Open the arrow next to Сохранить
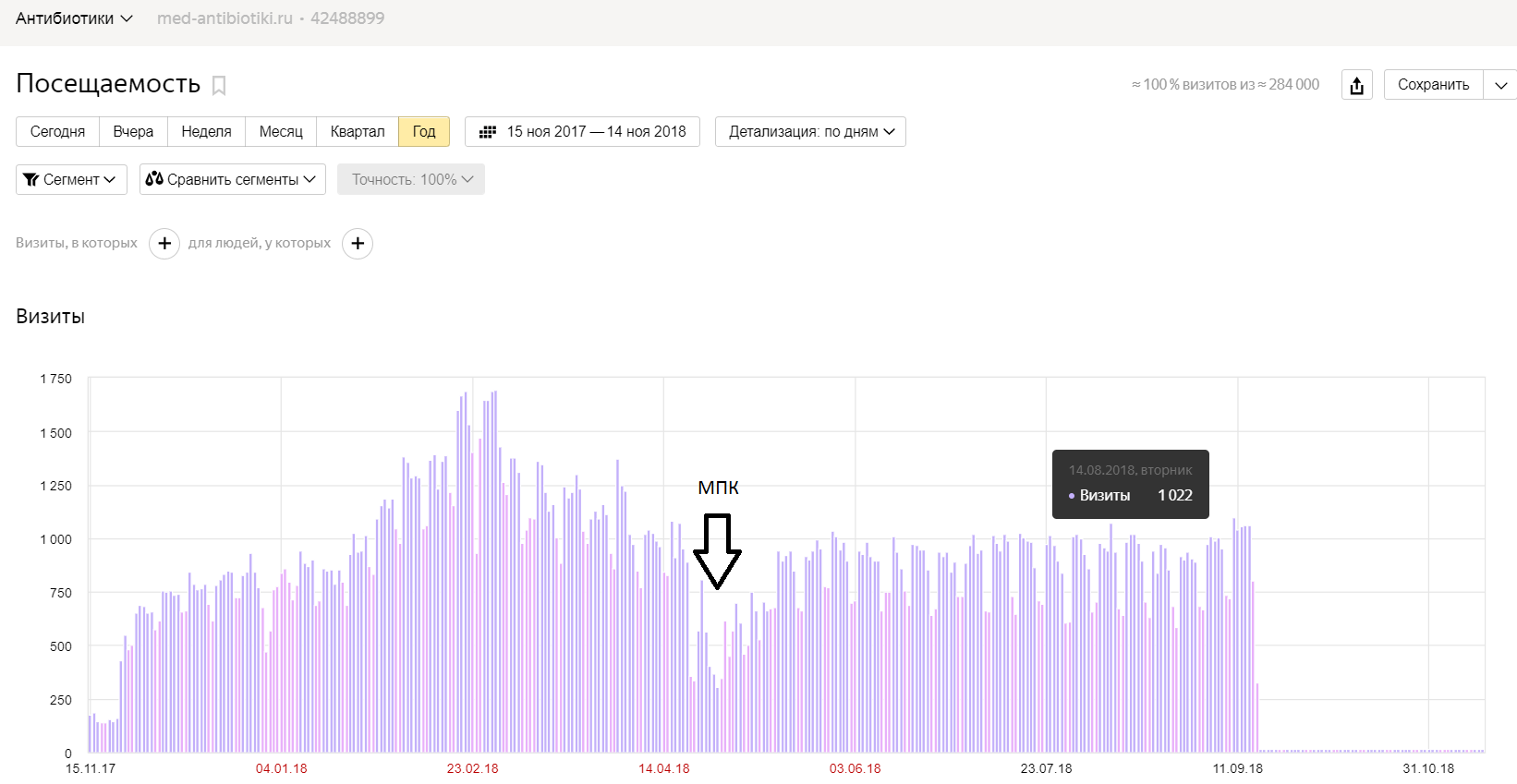1517x784 pixels. [1500, 85]
